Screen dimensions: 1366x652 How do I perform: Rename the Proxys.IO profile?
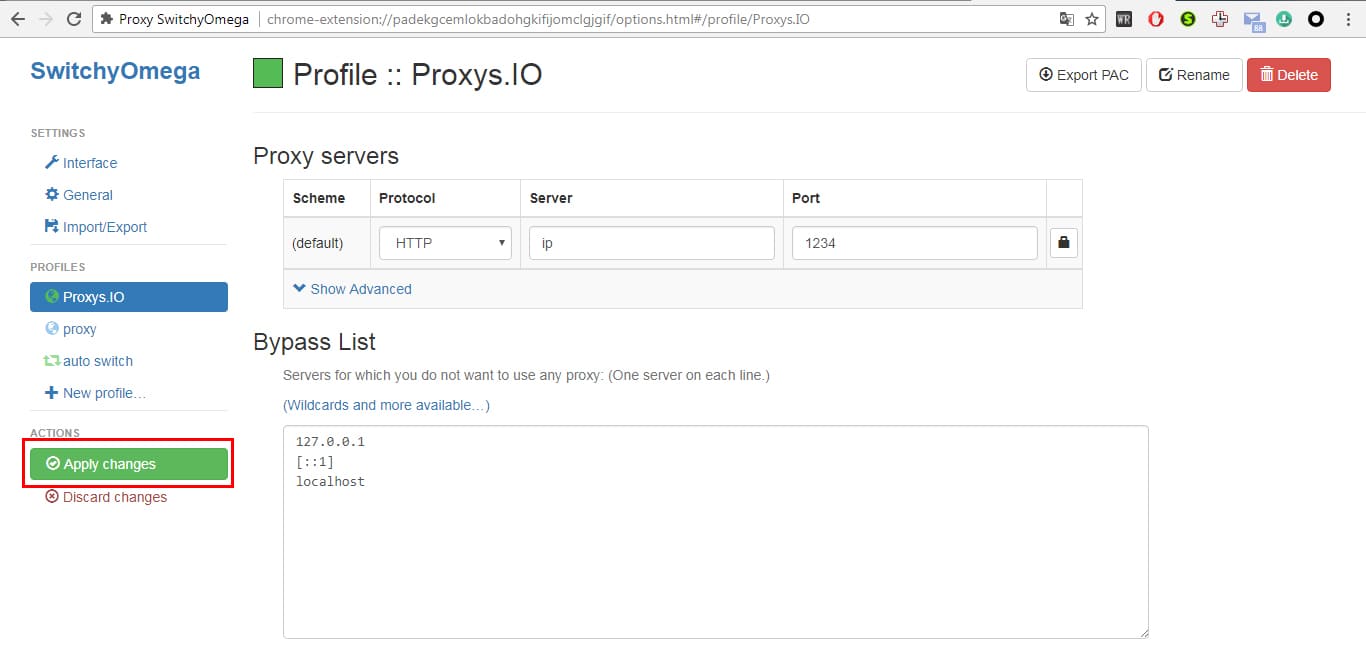(1194, 75)
